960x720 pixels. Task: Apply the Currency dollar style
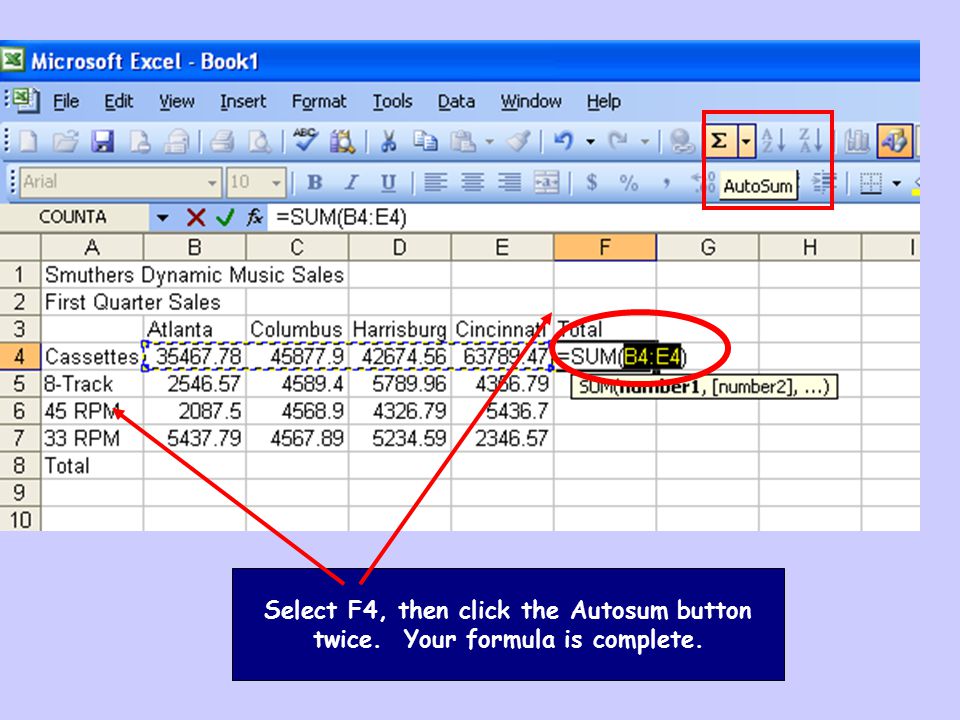coord(591,182)
